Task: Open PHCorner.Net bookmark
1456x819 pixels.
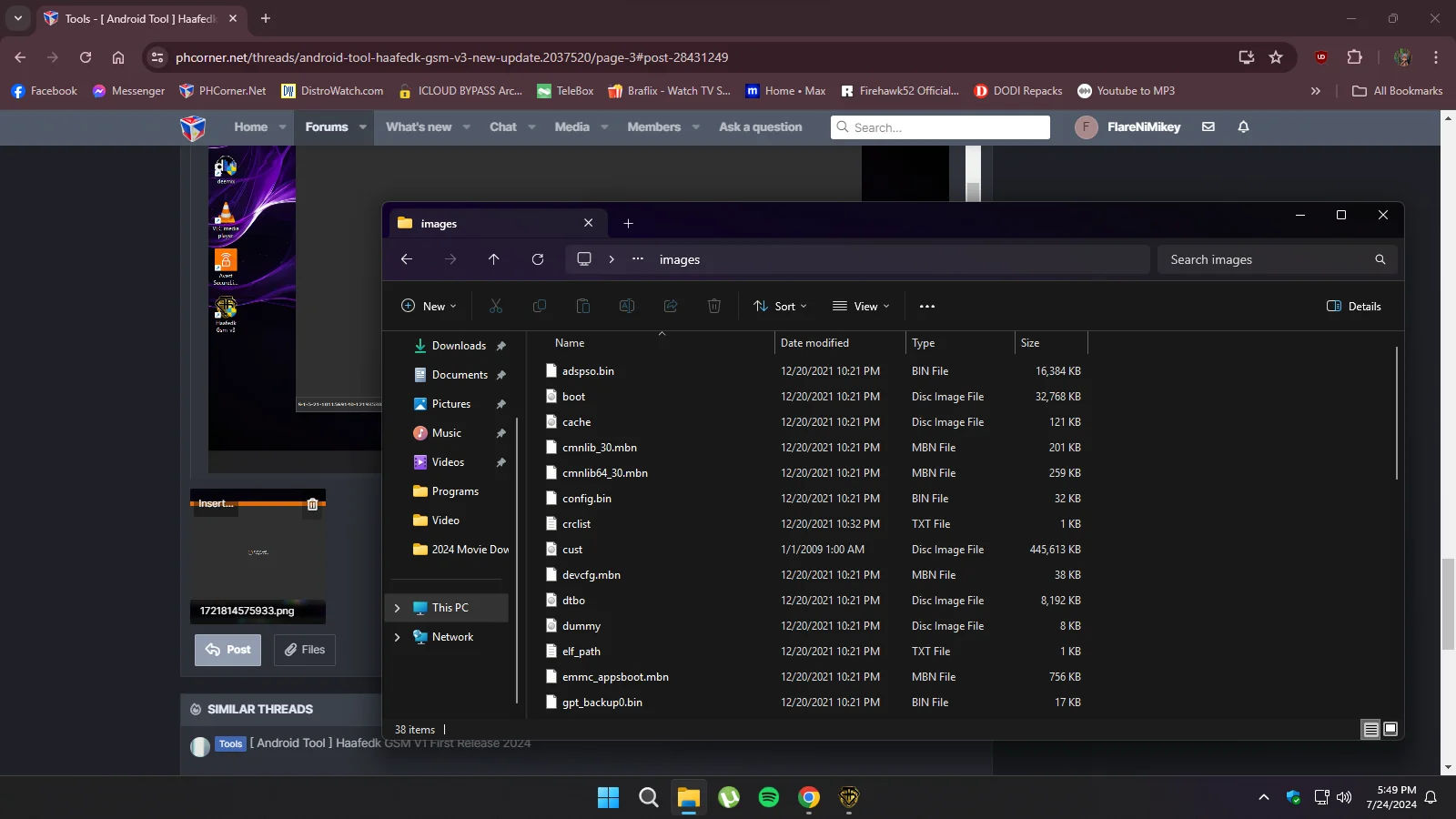Action: (223, 91)
